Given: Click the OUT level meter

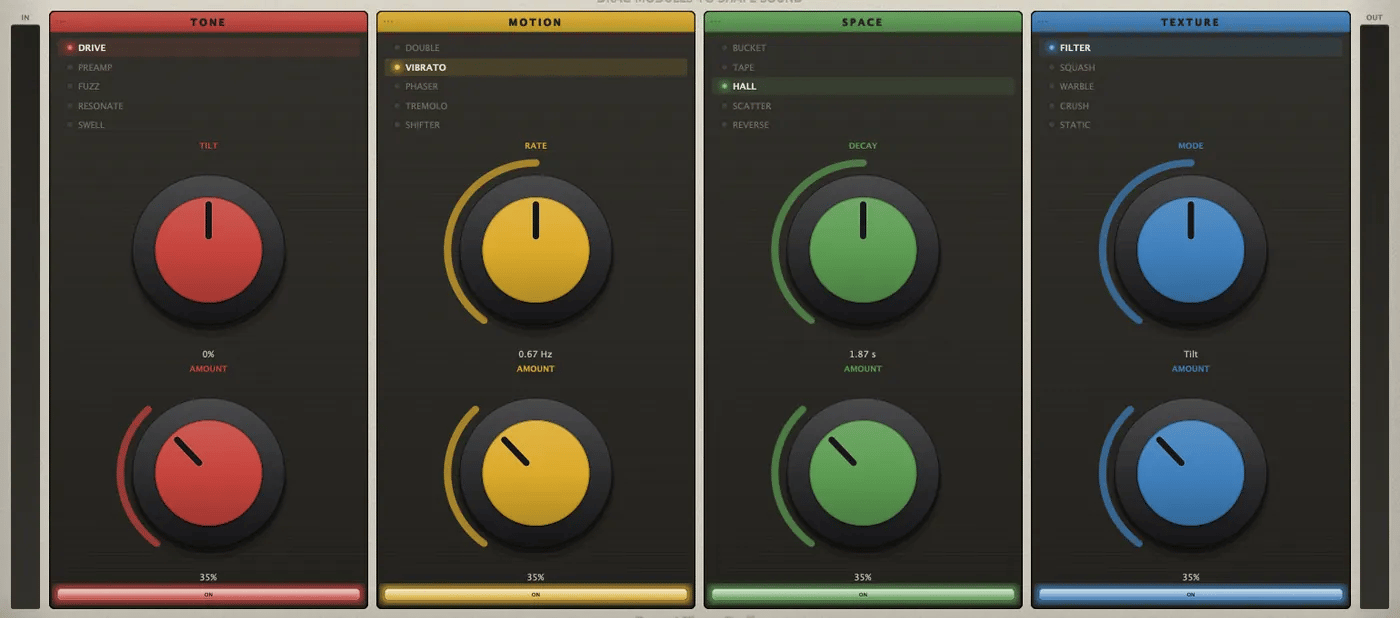Looking at the screenshot, I should (x=1374, y=316).
